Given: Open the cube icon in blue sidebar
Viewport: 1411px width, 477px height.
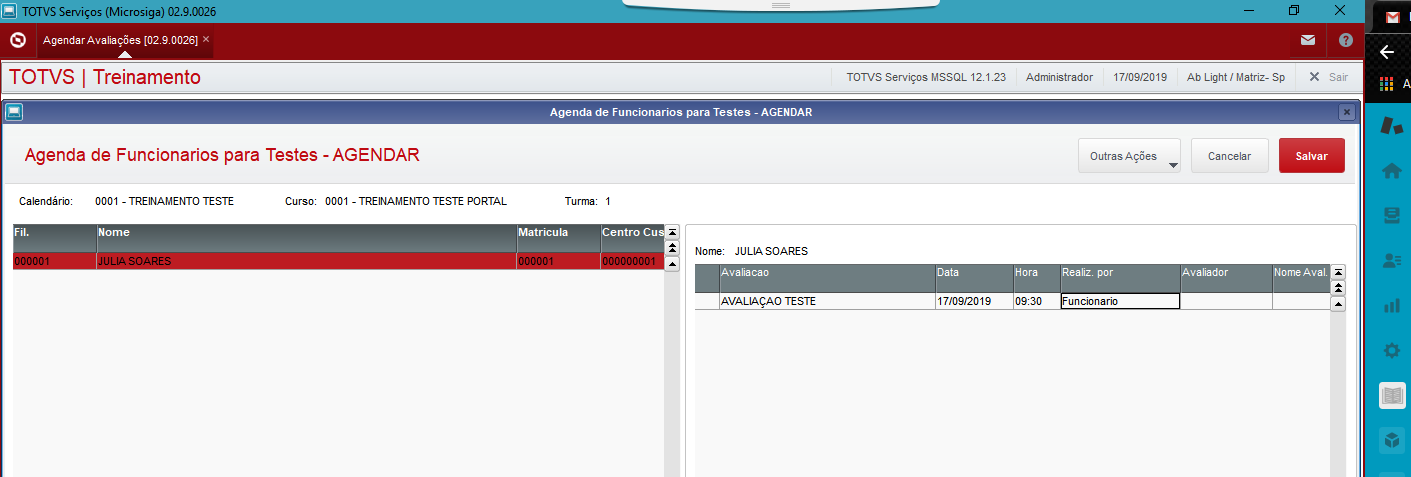Looking at the screenshot, I should tap(1391, 440).
